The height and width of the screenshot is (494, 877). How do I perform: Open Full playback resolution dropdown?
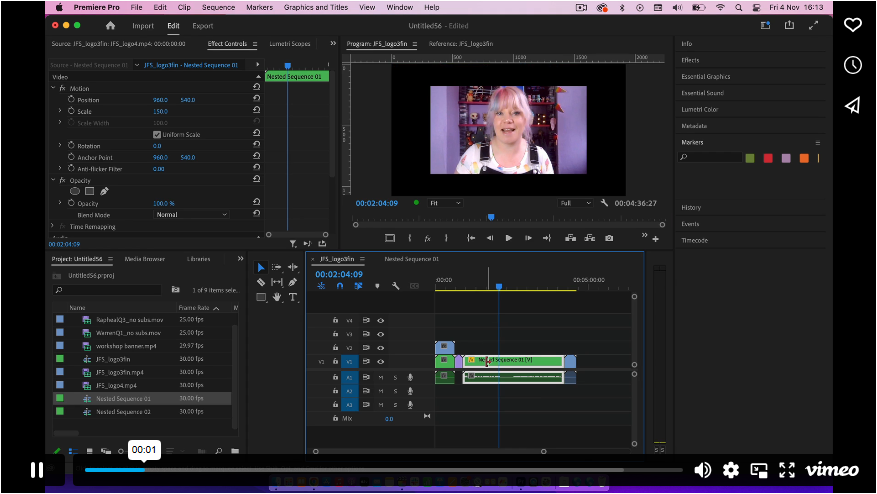[x=575, y=203]
